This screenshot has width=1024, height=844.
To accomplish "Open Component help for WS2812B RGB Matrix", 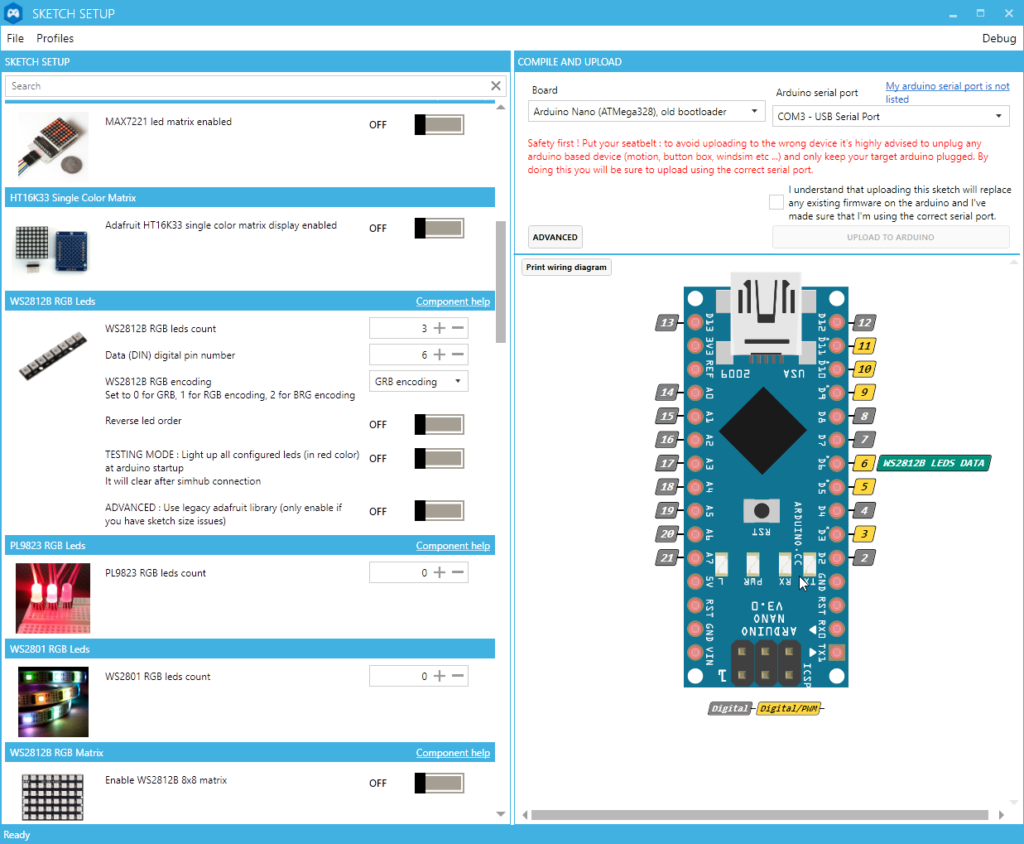I will click(x=453, y=753).
